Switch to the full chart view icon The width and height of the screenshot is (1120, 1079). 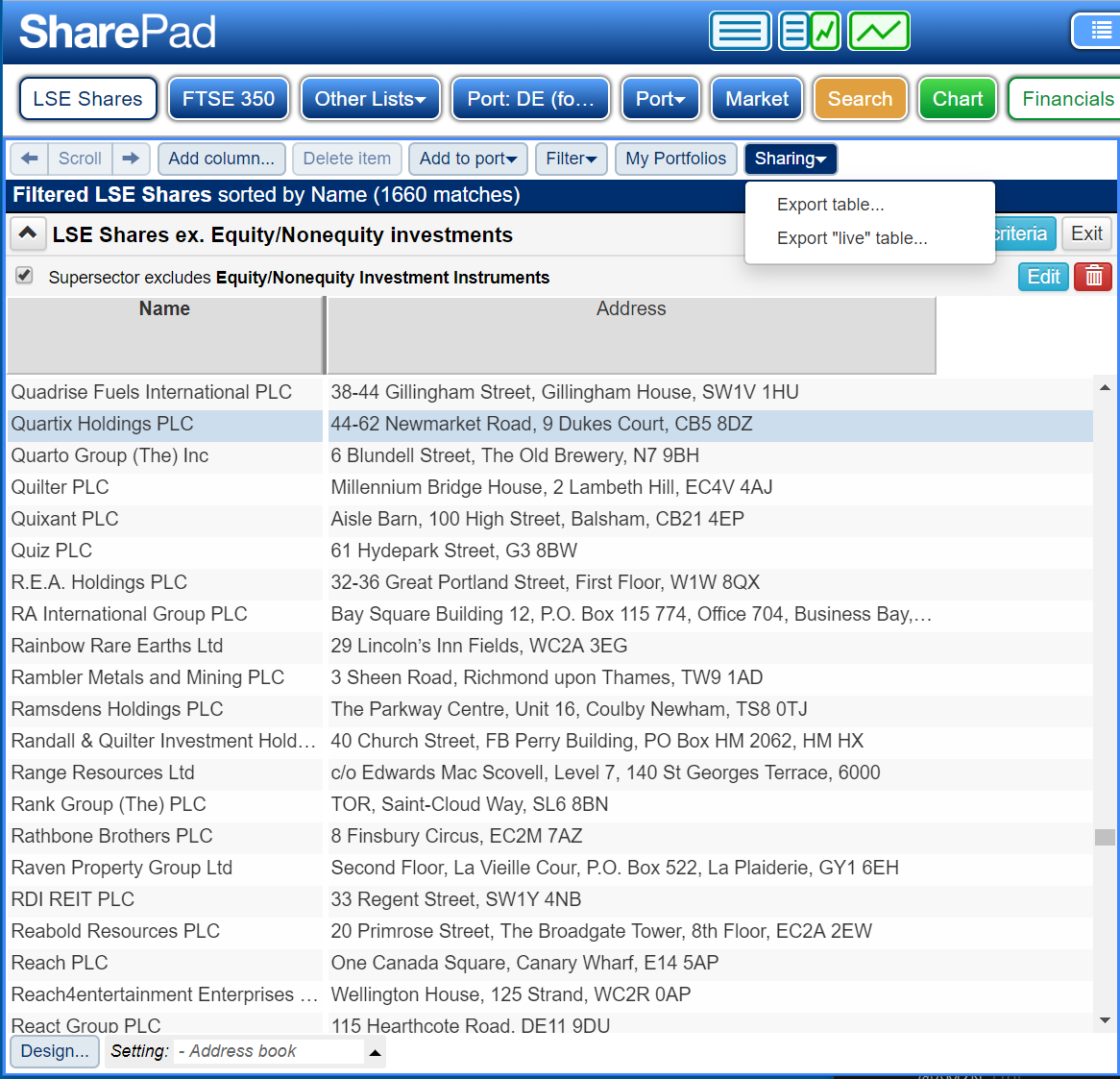[879, 32]
